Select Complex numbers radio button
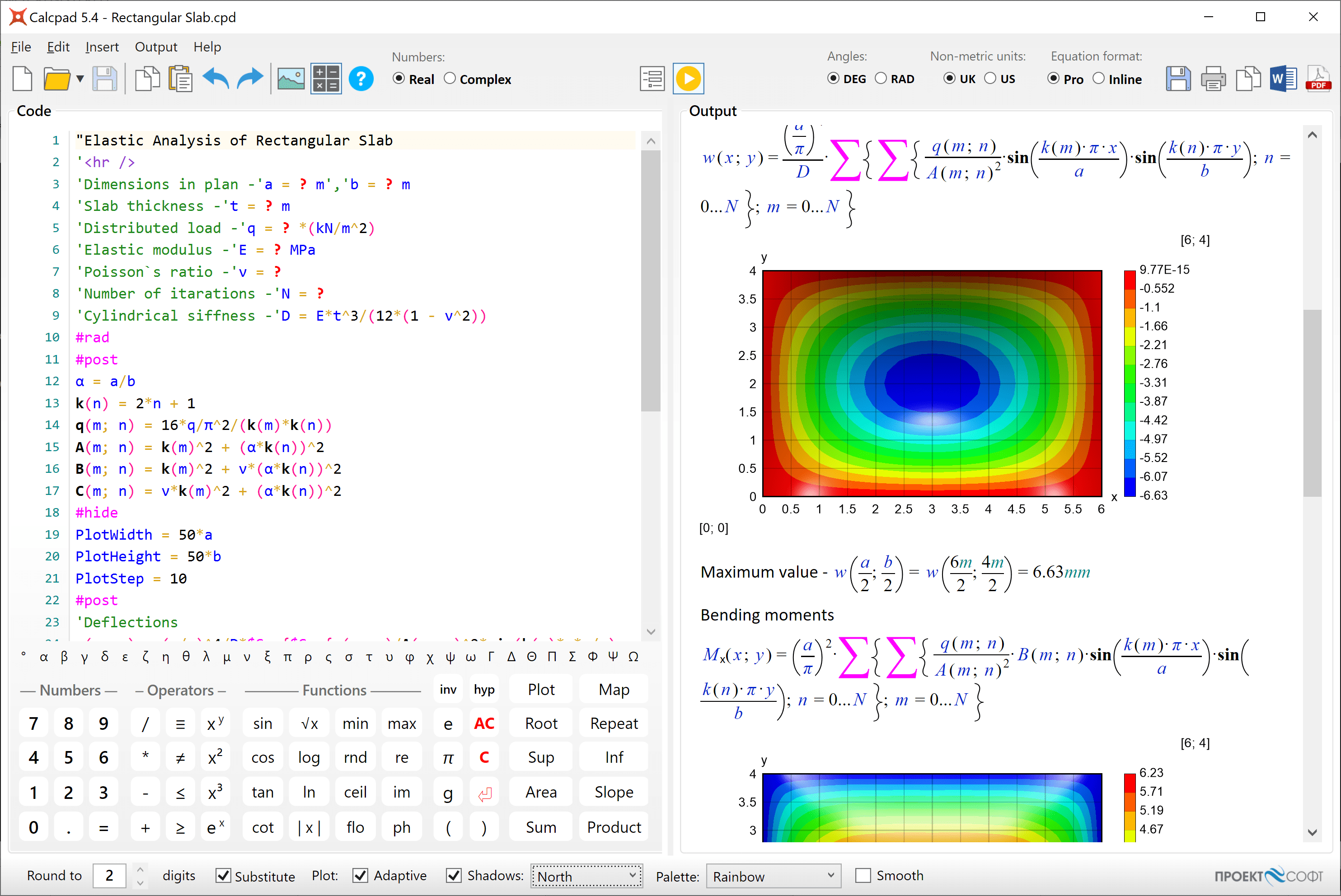Viewport: 1341px width, 896px height. (456, 79)
